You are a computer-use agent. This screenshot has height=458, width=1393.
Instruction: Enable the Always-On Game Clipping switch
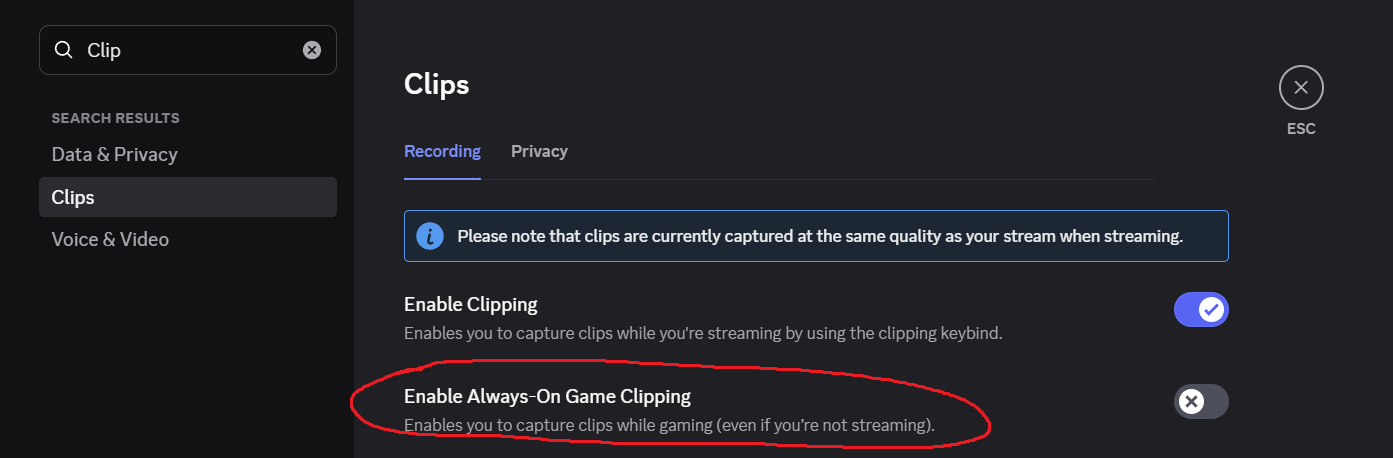[x=1200, y=402]
